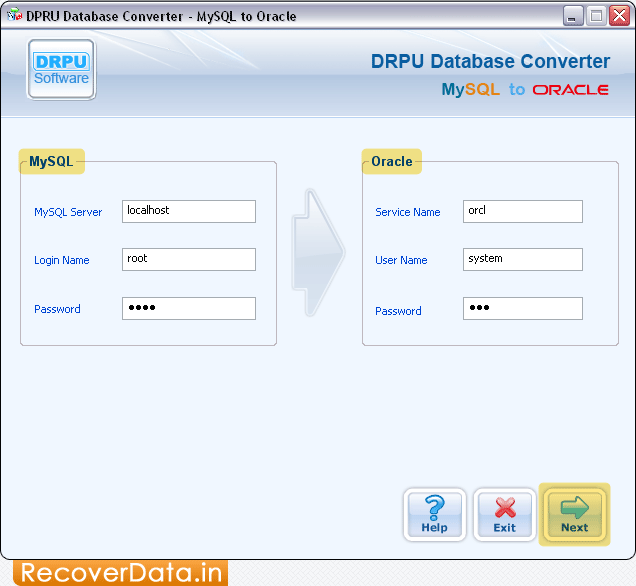This screenshot has height=586, width=636.
Task: Click the Help question mark button
Action: coord(434,514)
